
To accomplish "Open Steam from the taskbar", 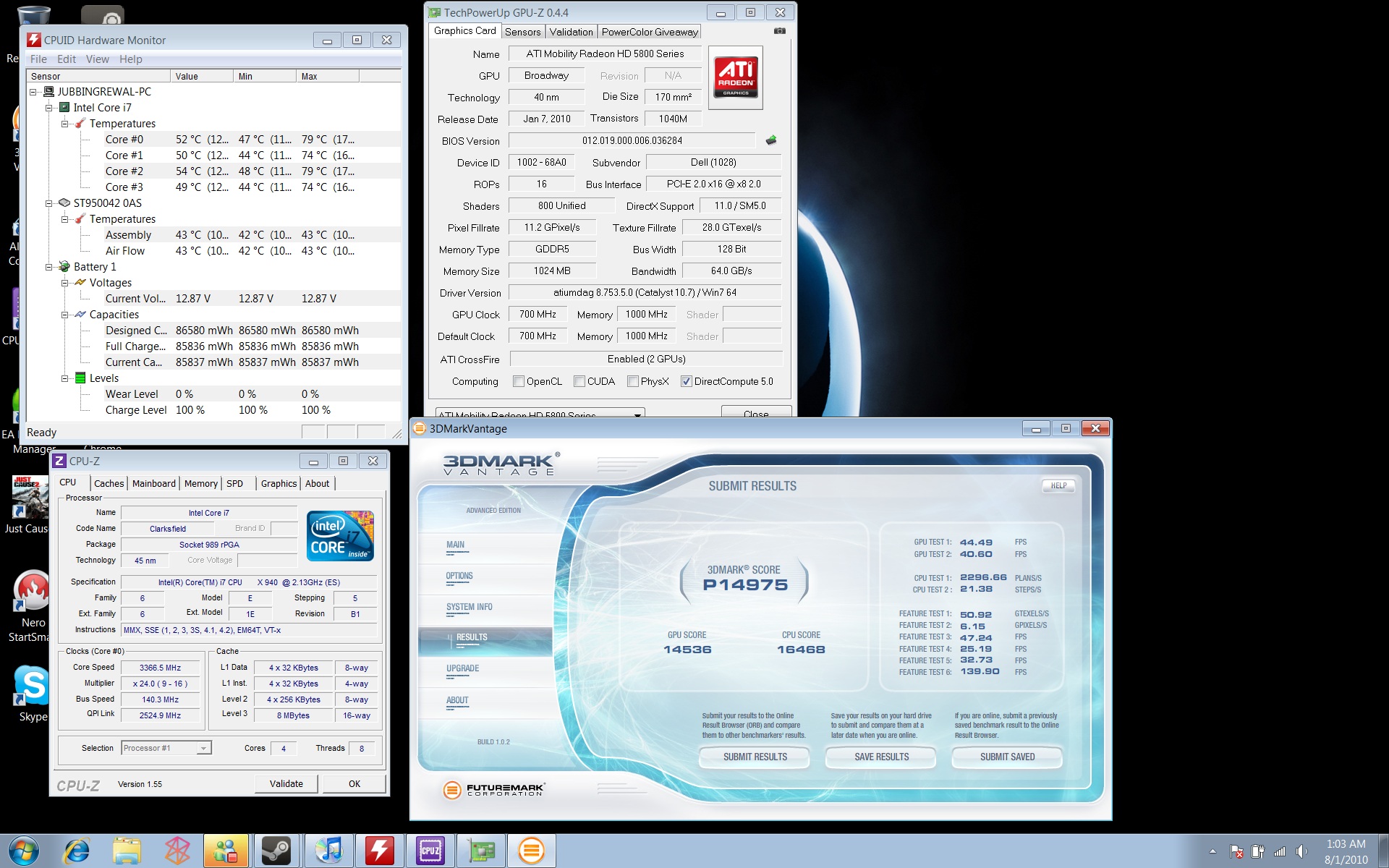I will 276,851.
